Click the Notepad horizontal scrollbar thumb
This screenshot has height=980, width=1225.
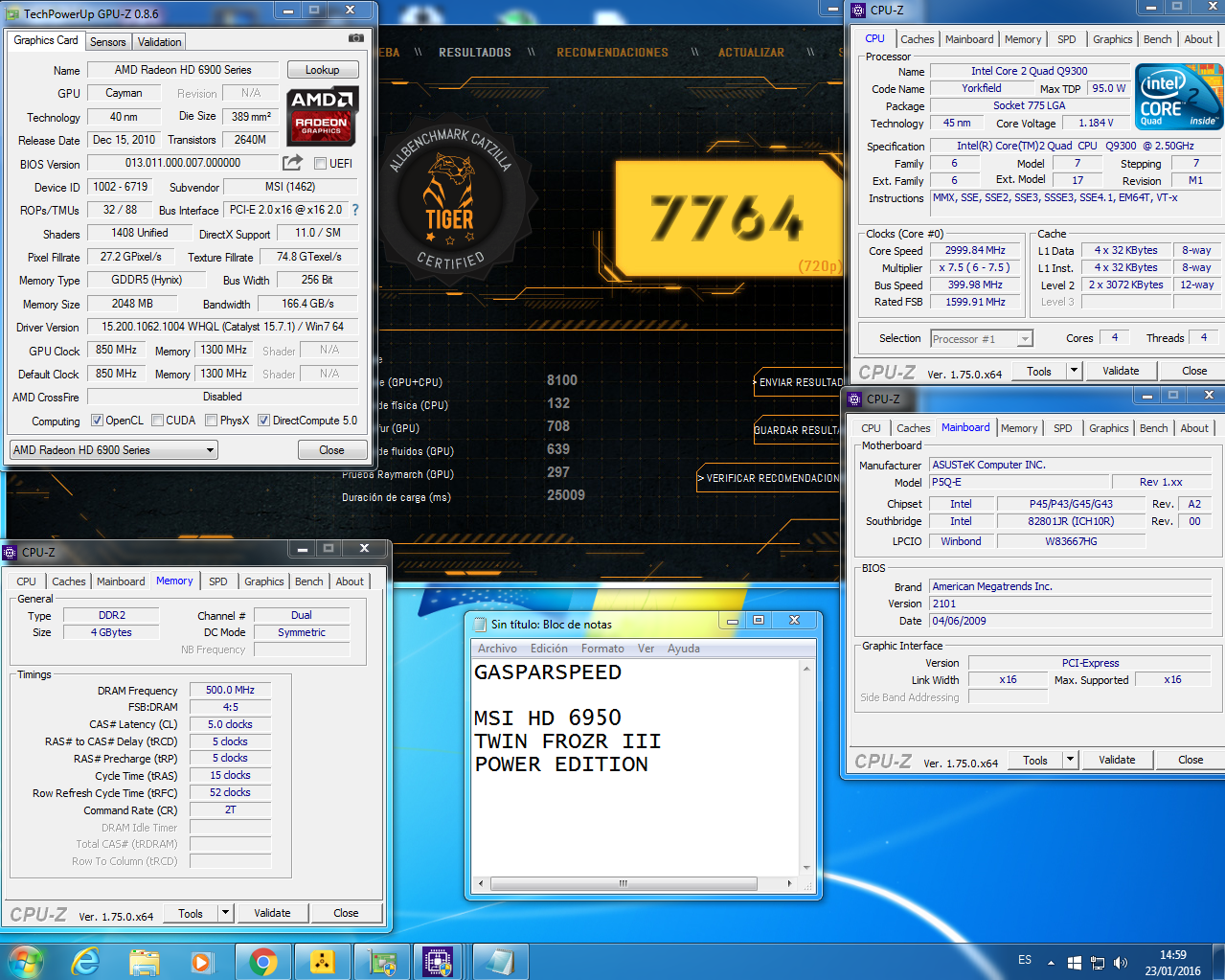pyautogui.click(x=623, y=883)
